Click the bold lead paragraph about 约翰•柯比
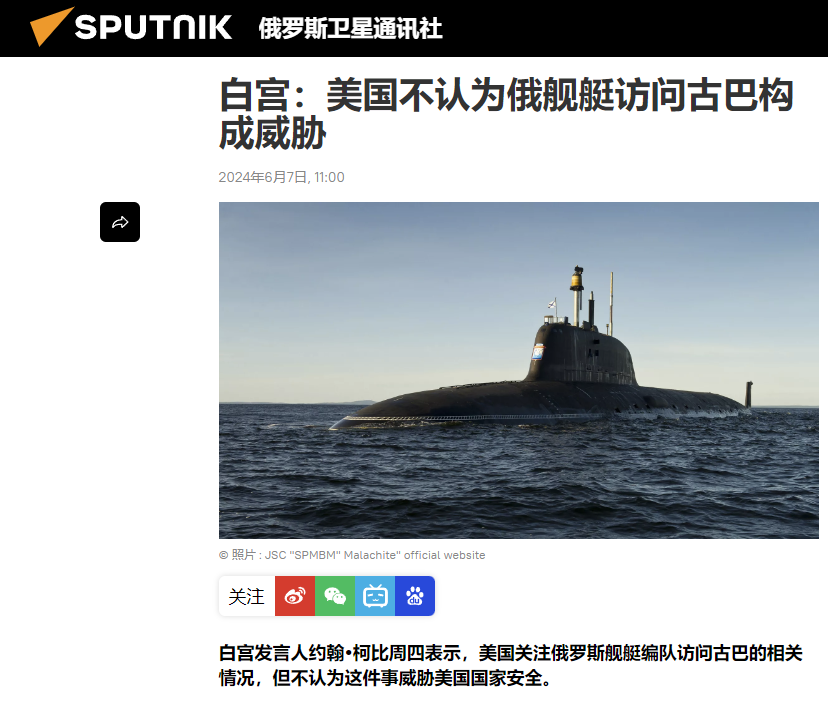 [x=511, y=665]
